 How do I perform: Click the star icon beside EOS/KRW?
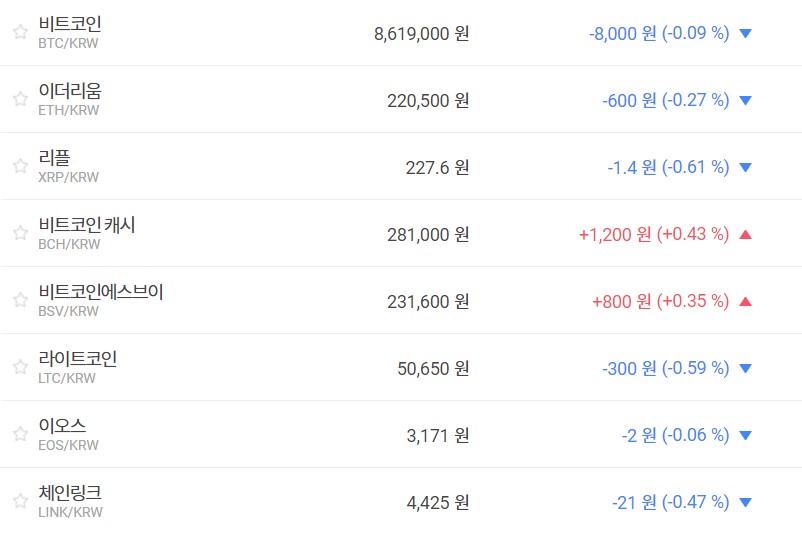(x=20, y=434)
